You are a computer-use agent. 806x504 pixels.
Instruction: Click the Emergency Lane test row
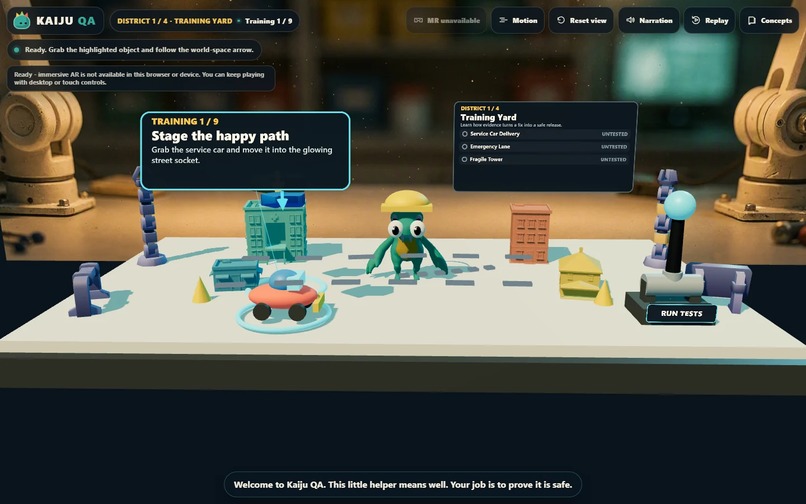tap(545, 147)
